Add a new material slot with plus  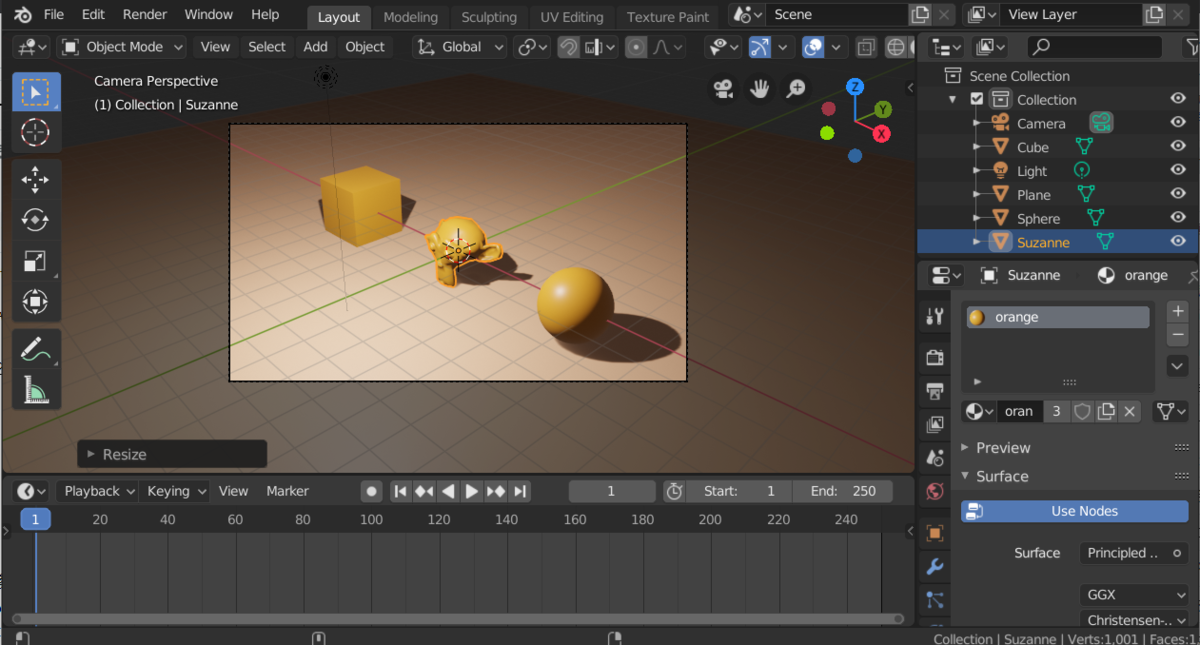click(x=1178, y=312)
